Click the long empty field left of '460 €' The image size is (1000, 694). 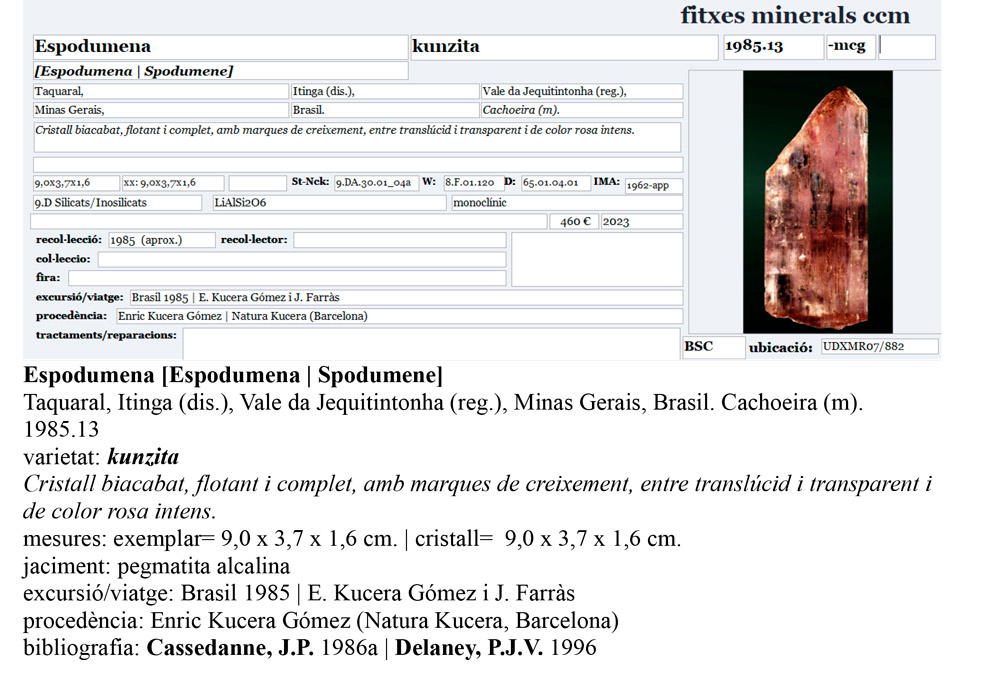coord(289,221)
